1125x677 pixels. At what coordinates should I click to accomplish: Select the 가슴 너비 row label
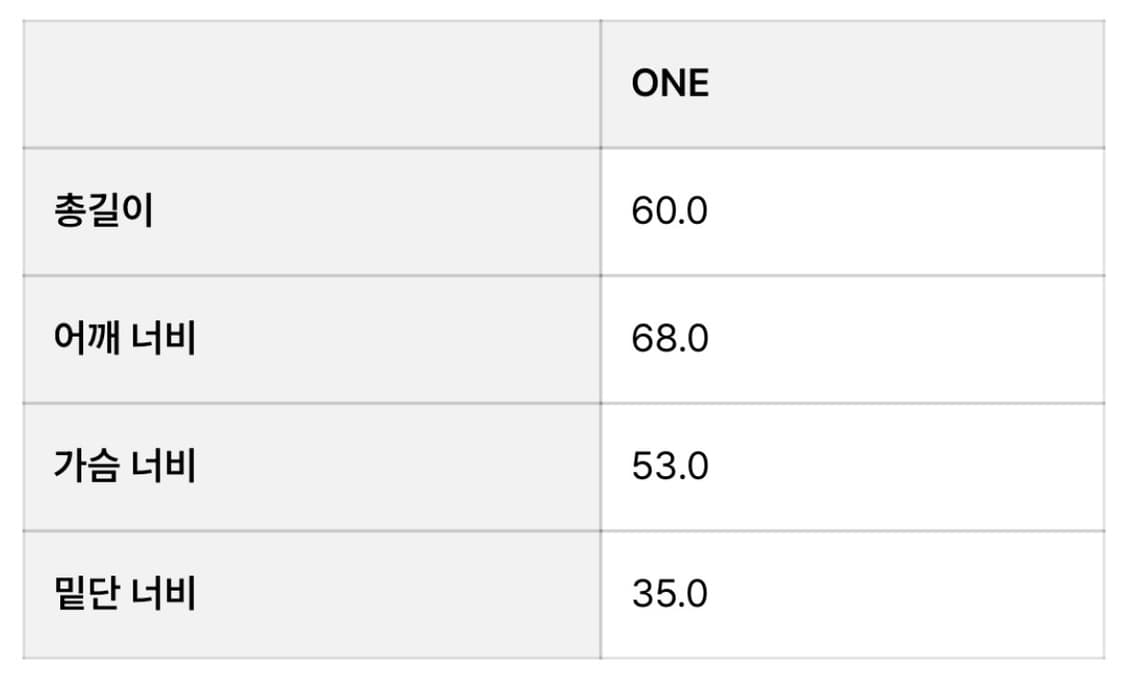point(124,467)
